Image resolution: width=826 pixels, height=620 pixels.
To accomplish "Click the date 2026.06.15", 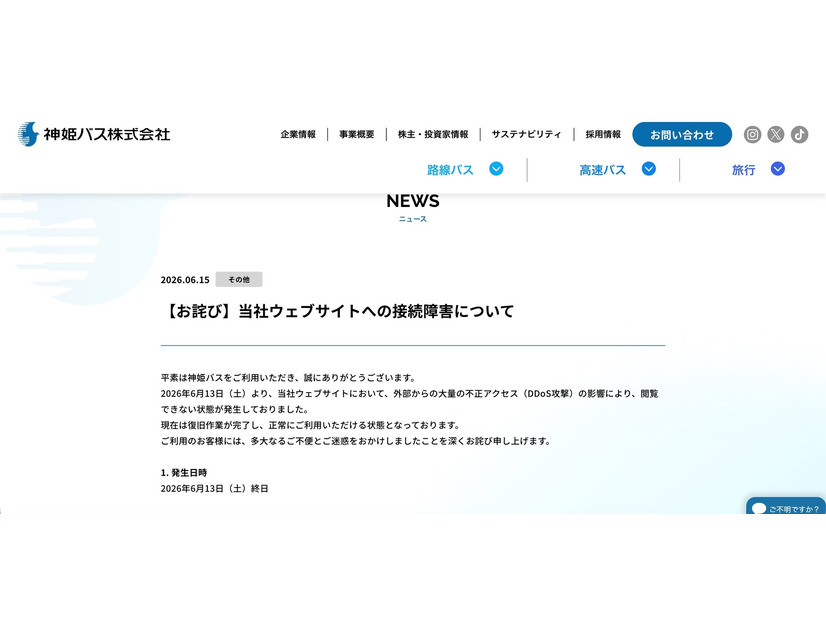I will click(x=185, y=280).
